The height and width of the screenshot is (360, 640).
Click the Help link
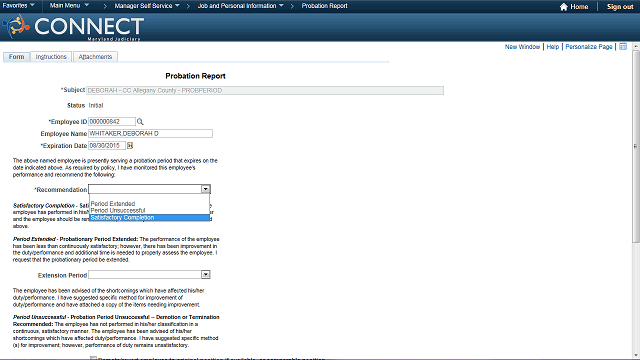(553, 47)
